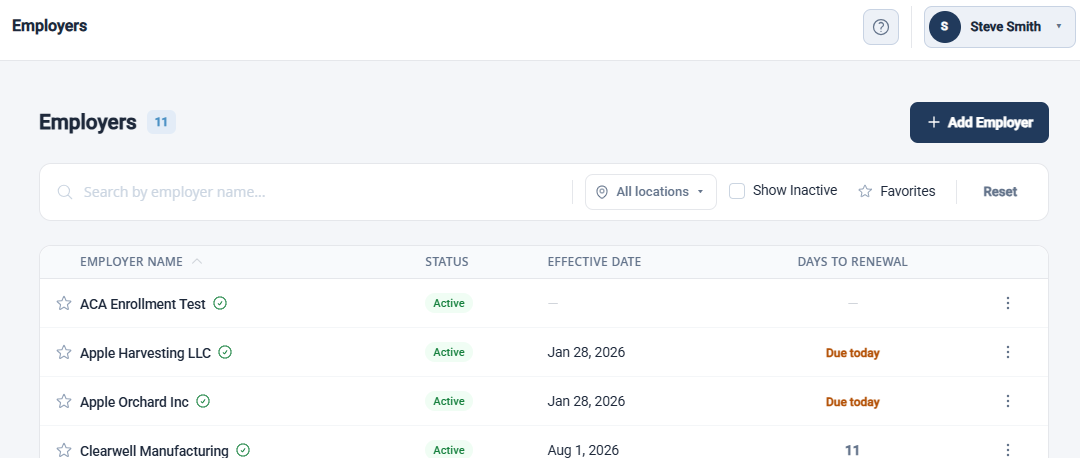1080x458 pixels.
Task: Click the Add Employer button
Action: (979, 123)
